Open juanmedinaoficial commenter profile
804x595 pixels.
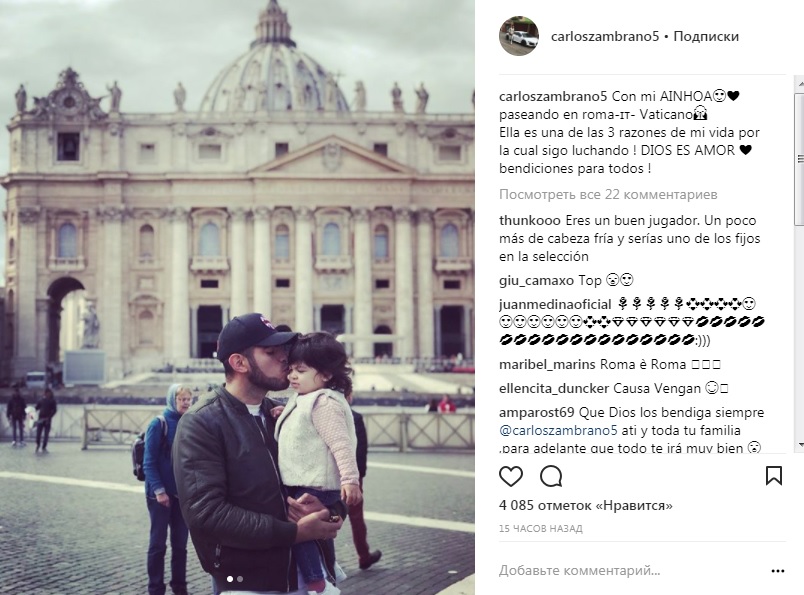555,304
